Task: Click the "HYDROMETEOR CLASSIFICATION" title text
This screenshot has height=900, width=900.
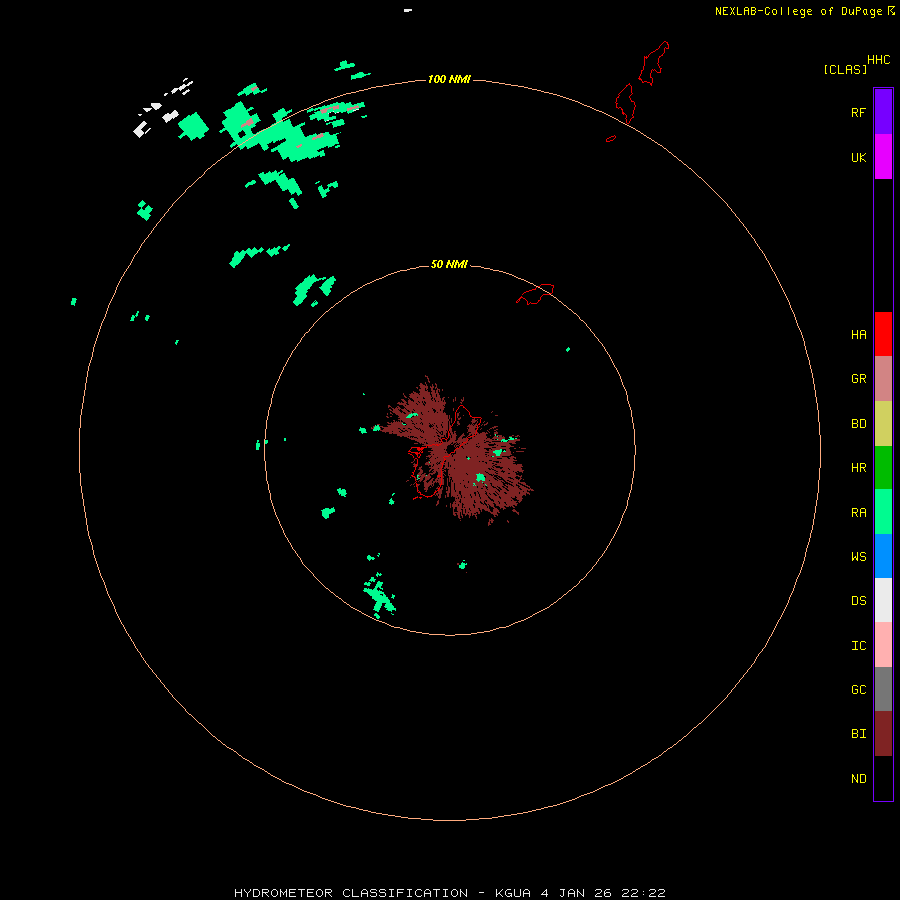Action: click(351, 893)
